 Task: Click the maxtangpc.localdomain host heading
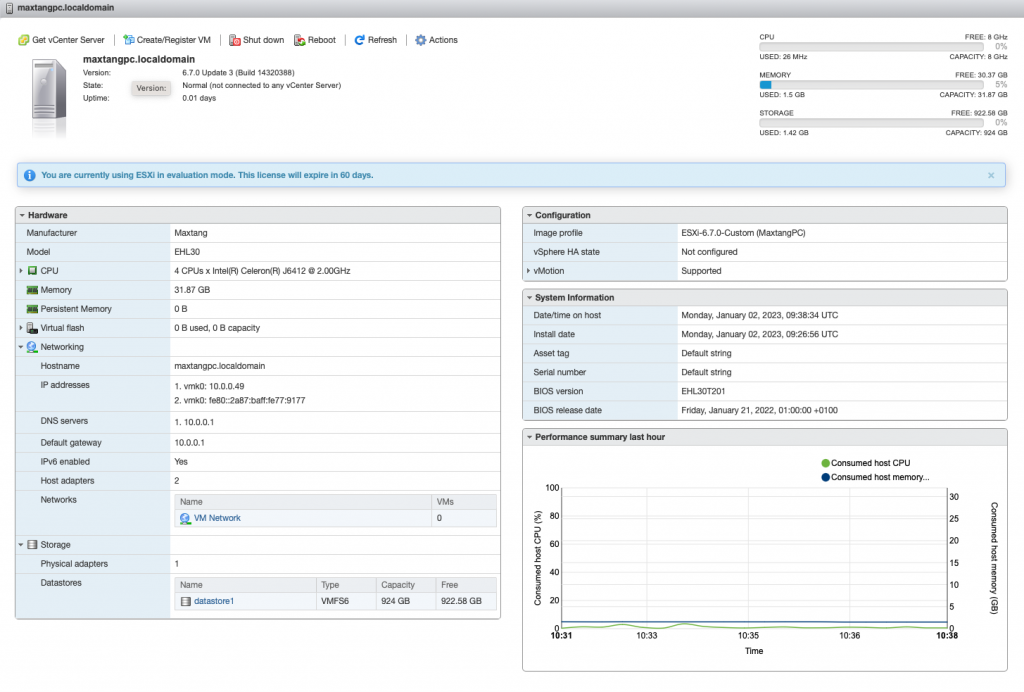(139, 59)
